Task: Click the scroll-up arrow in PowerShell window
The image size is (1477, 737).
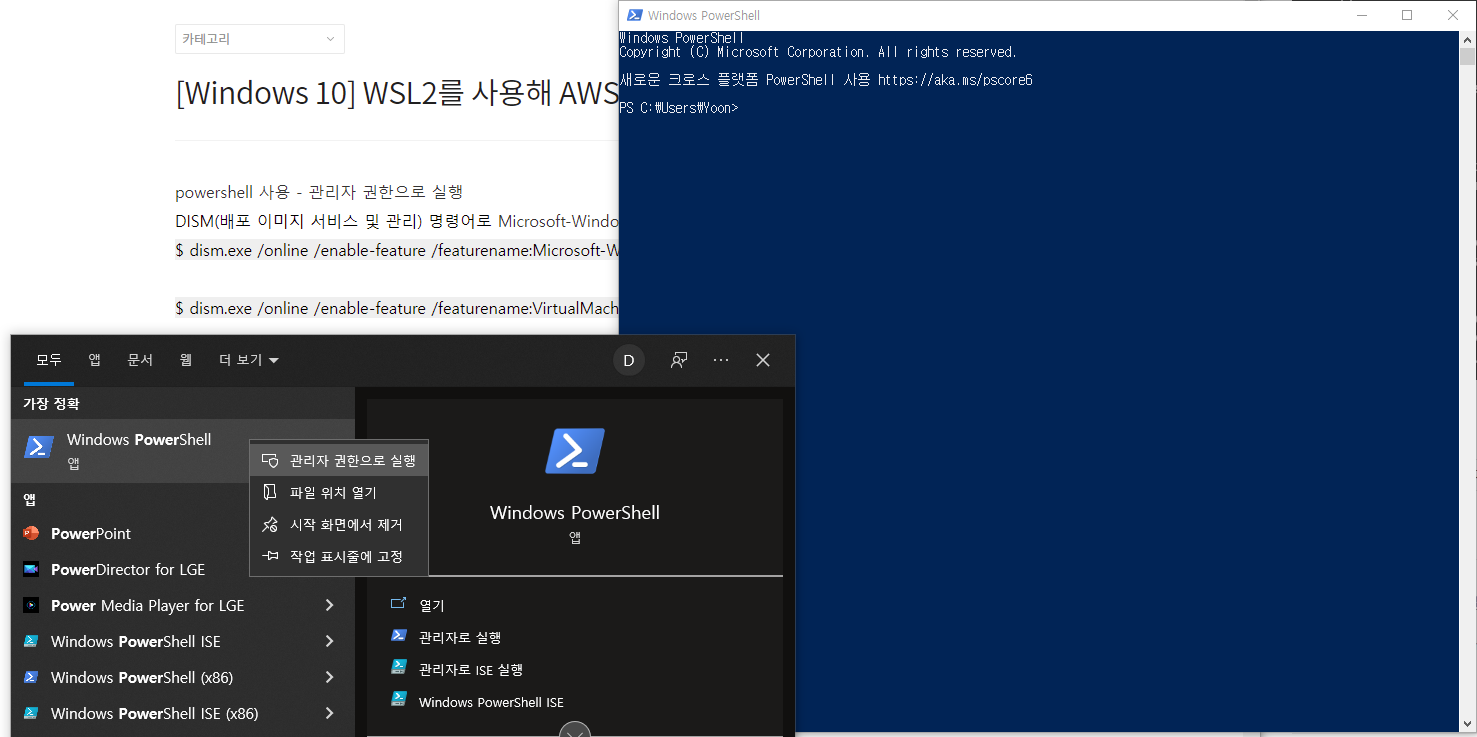Action: click(1467, 39)
